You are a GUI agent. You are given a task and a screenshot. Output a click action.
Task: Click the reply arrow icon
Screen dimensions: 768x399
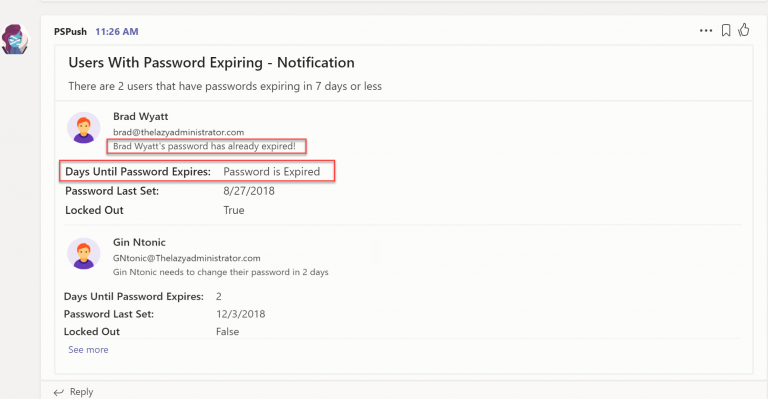click(x=59, y=392)
